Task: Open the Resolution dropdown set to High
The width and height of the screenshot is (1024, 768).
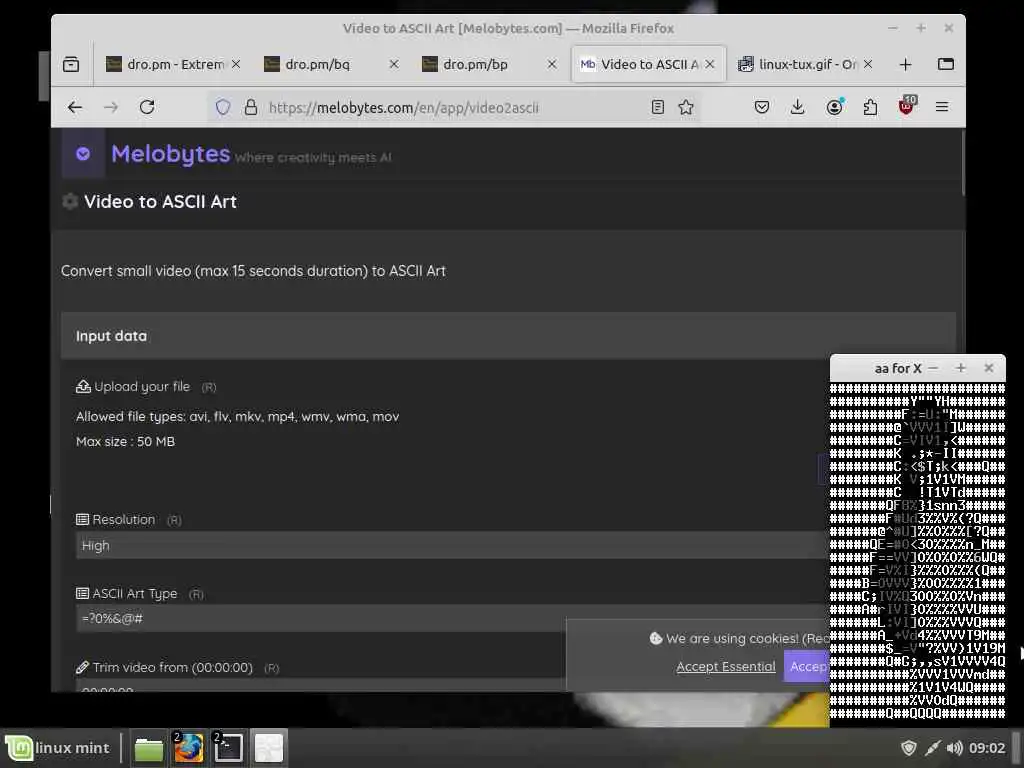Action: [452, 545]
